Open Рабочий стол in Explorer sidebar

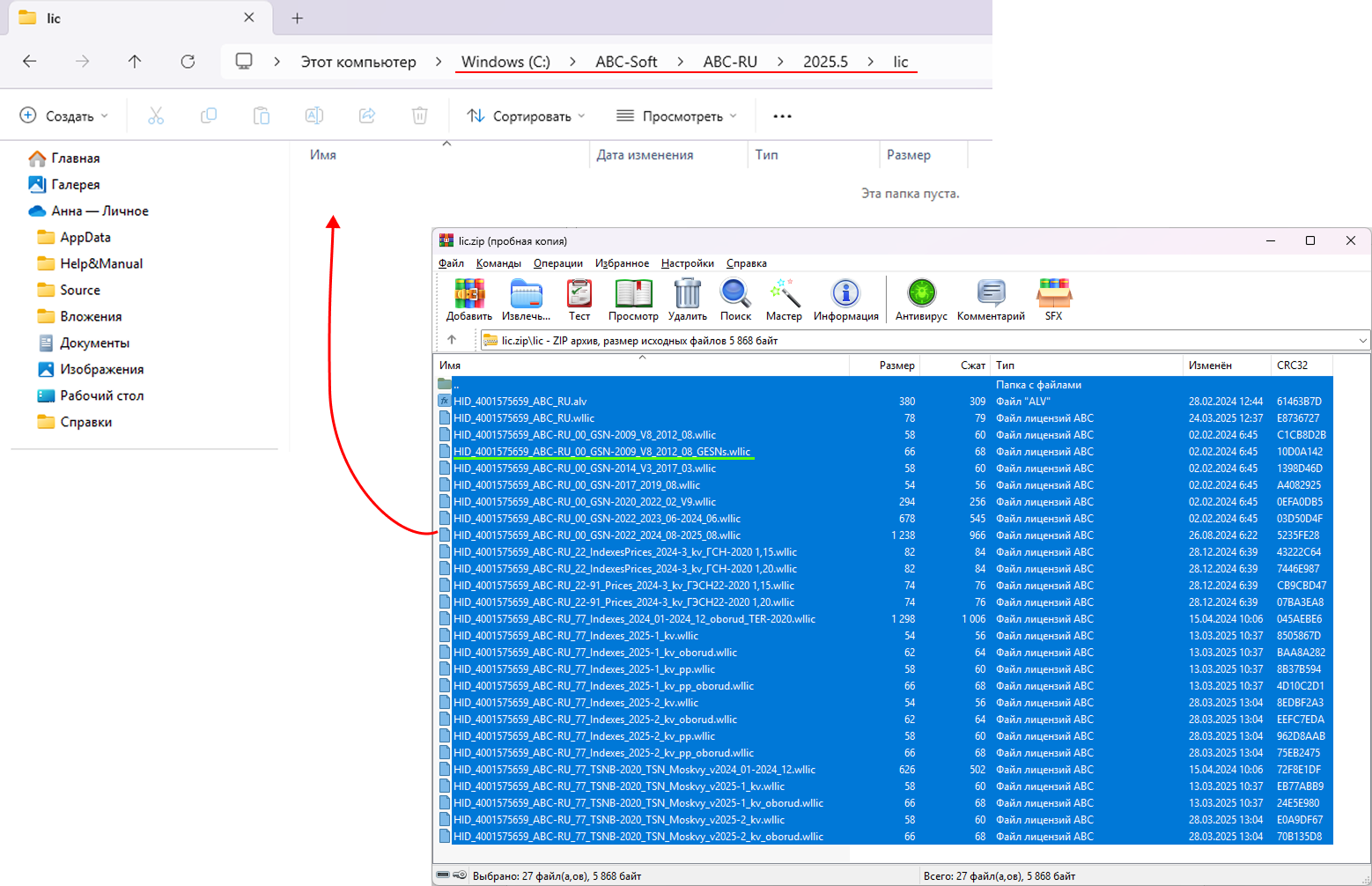91,396
